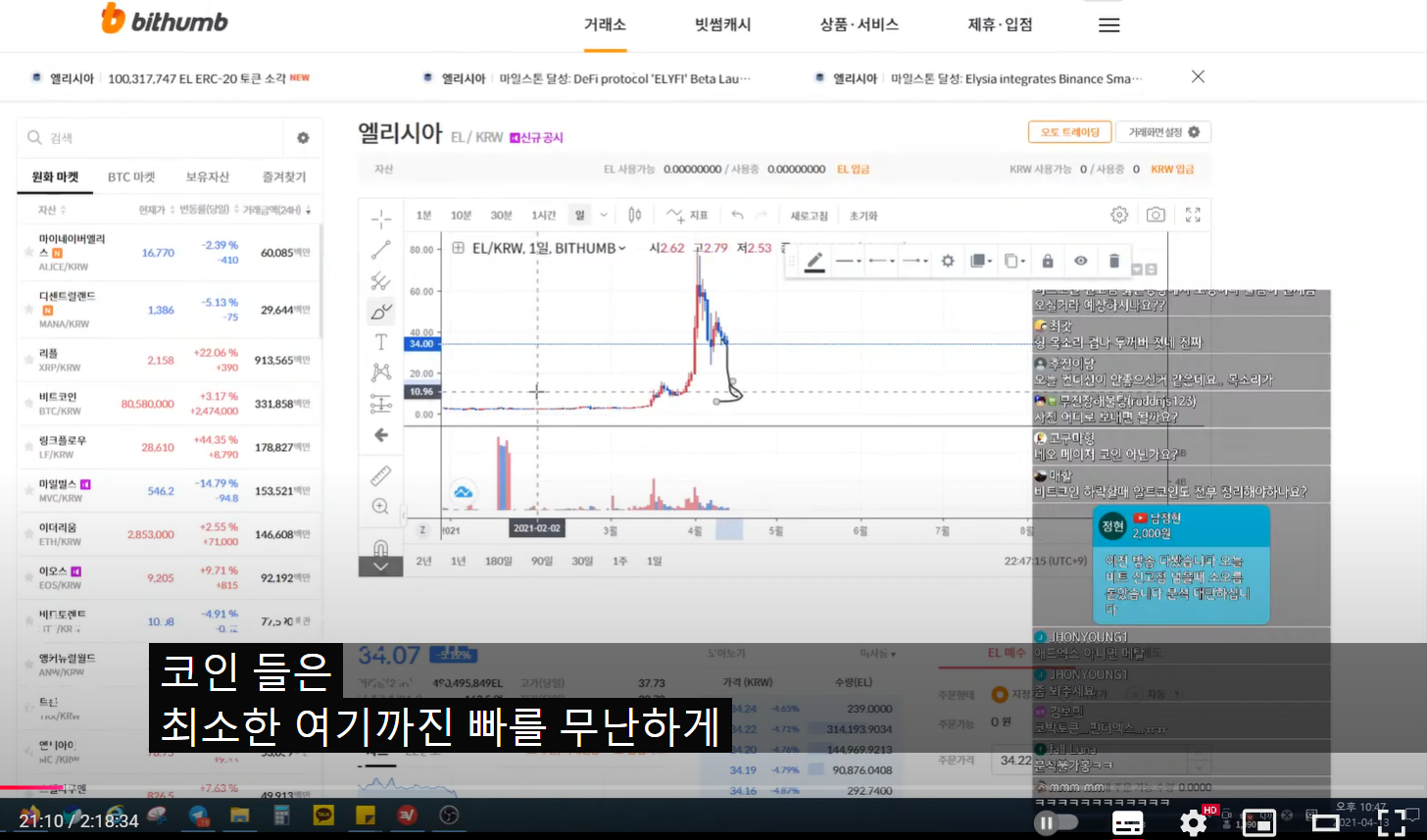The width and height of the screenshot is (1427, 840).
Task: Toggle drawing visibility eye icon
Action: point(1081,261)
